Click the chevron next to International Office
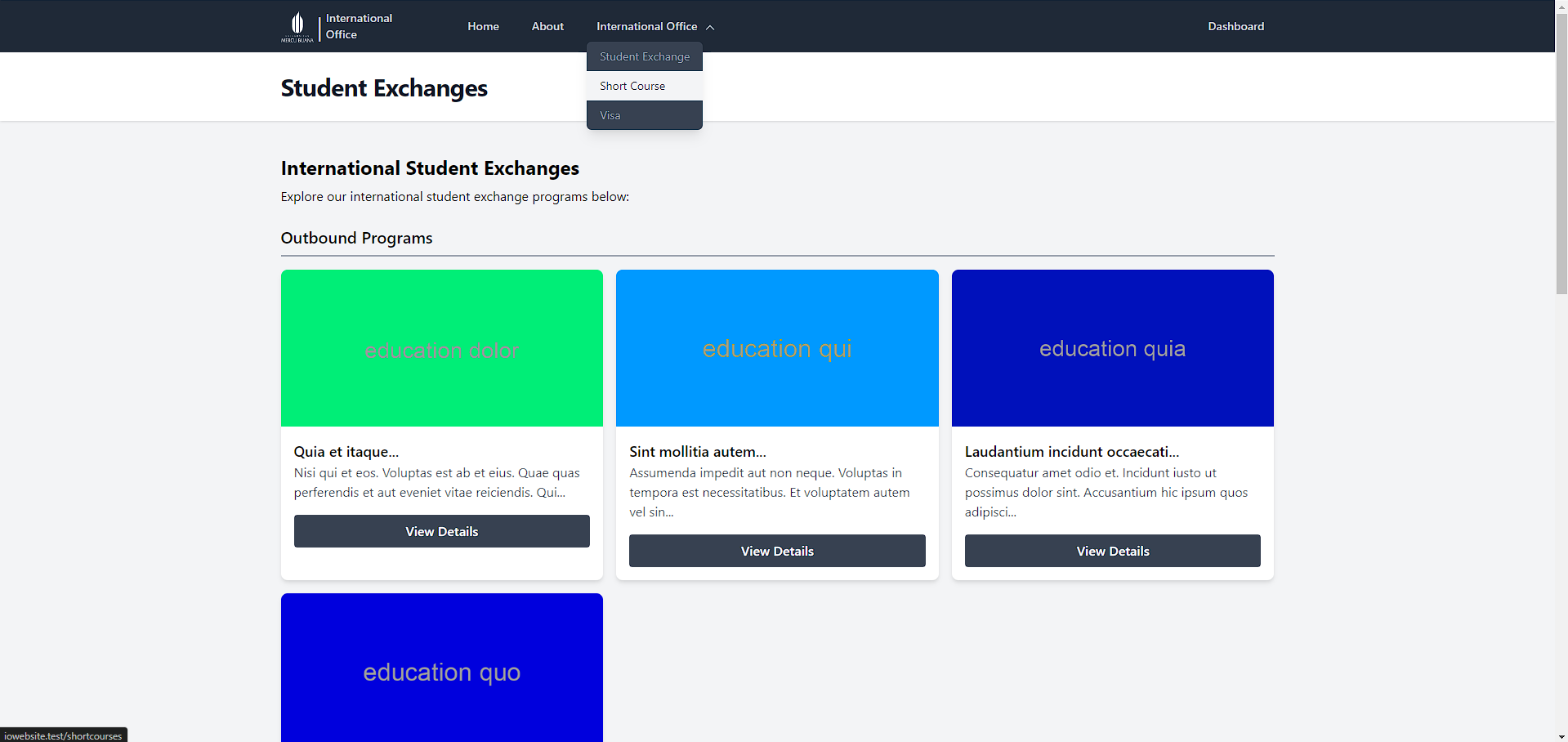Screen dimensions: 1568x742 pyautogui.click(x=709, y=26)
